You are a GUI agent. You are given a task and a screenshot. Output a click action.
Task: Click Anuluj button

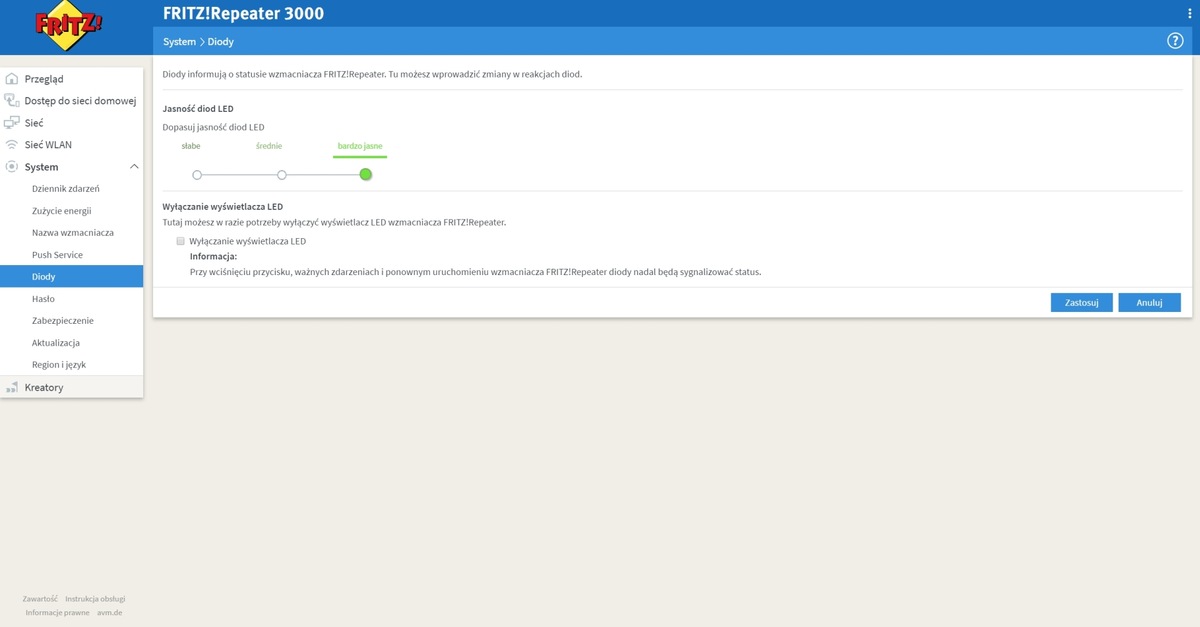(1149, 302)
